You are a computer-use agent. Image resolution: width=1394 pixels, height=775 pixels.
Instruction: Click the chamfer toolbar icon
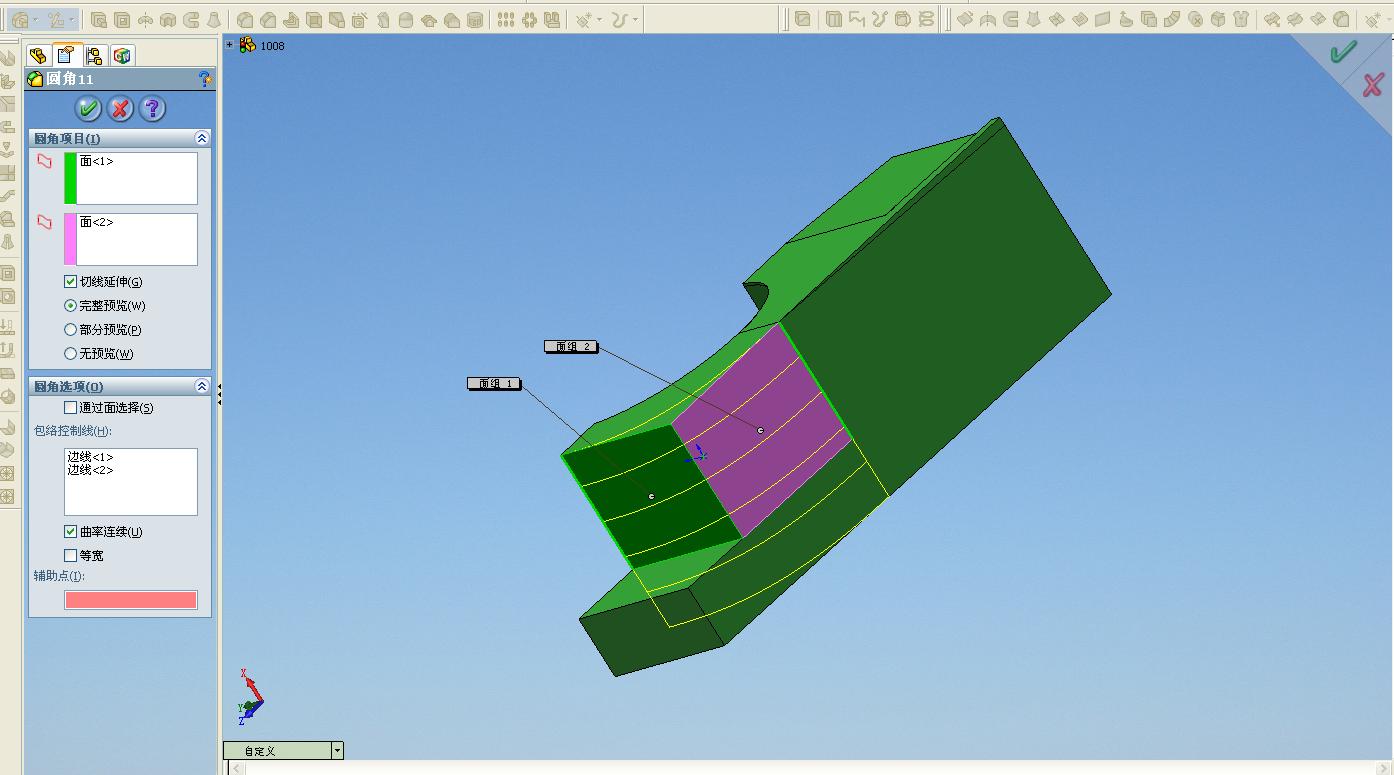click(x=267, y=20)
